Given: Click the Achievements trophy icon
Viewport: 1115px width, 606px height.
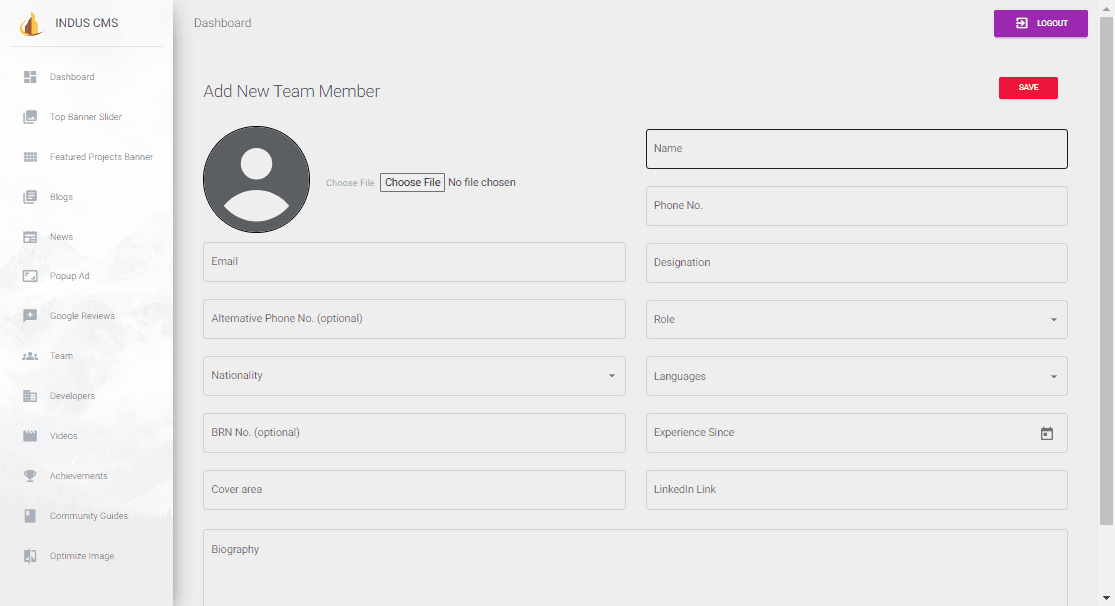Looking at the screenshot, I should tap(30, 476).
